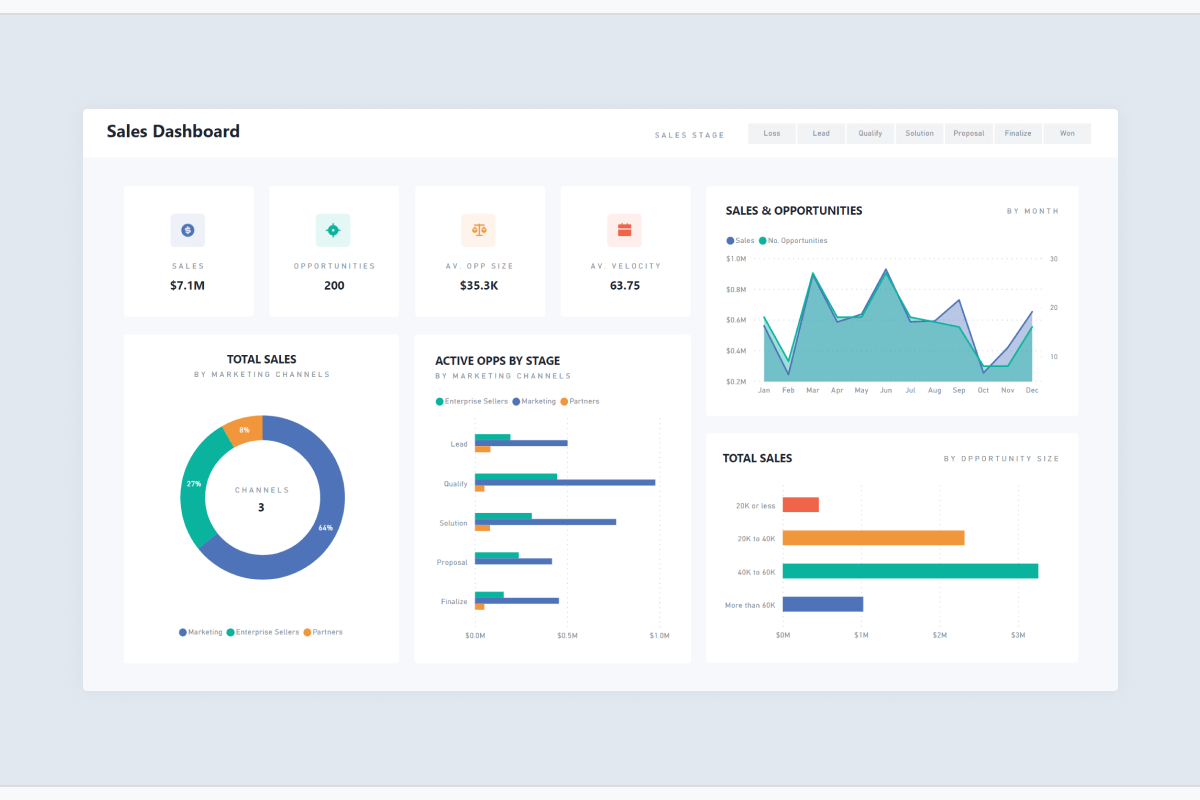Apply the Finalize stage filter
1200x800 pixels.
(1018, 134)
